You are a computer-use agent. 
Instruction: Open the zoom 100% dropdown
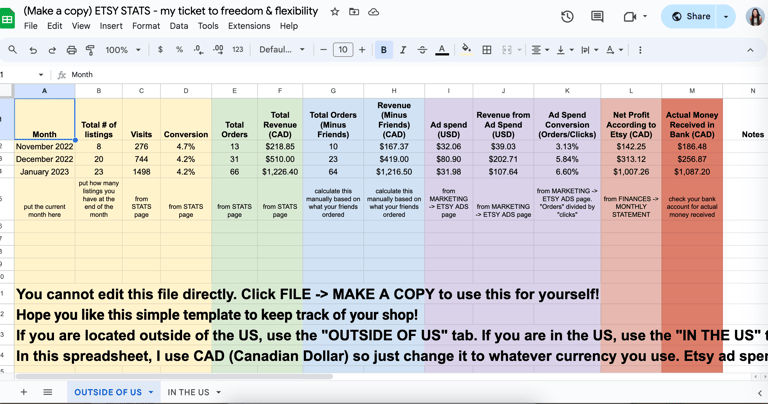pyautogui.click(x=123, y=50)
